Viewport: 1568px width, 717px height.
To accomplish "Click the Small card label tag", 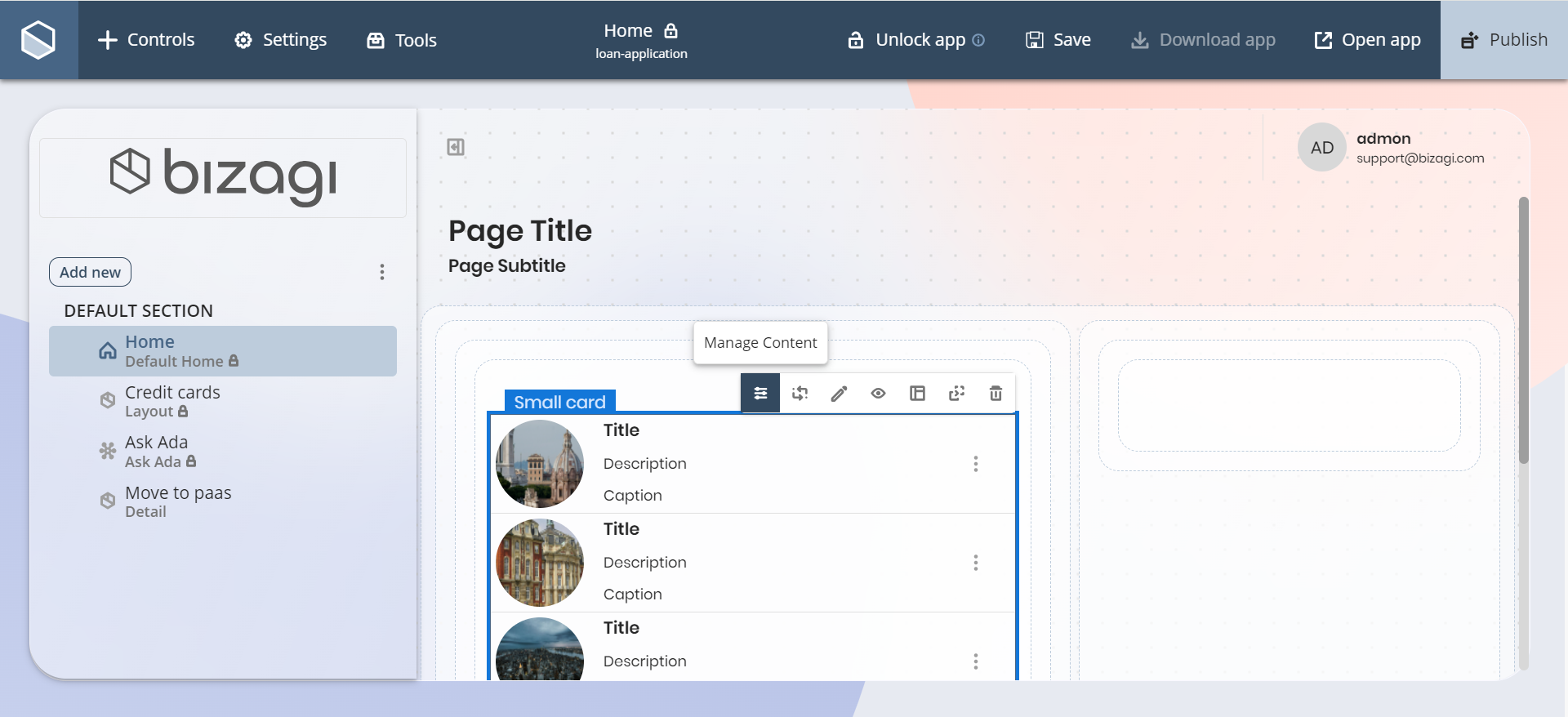I will (559, 402).
